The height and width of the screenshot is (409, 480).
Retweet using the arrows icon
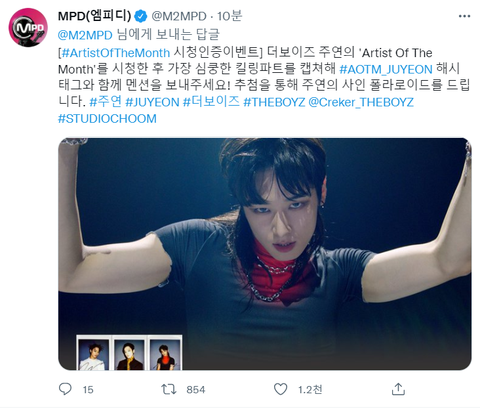click(x=169, y=389)
